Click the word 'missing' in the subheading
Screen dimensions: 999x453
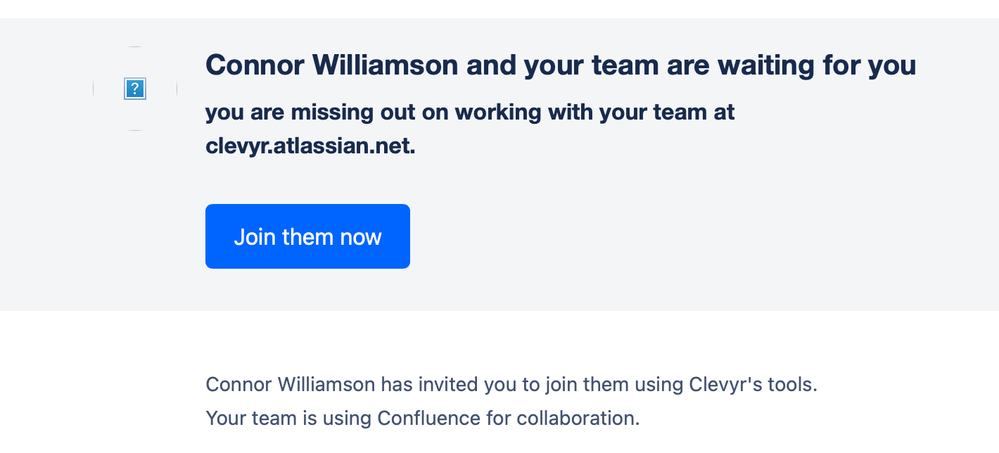click(334, 113)
